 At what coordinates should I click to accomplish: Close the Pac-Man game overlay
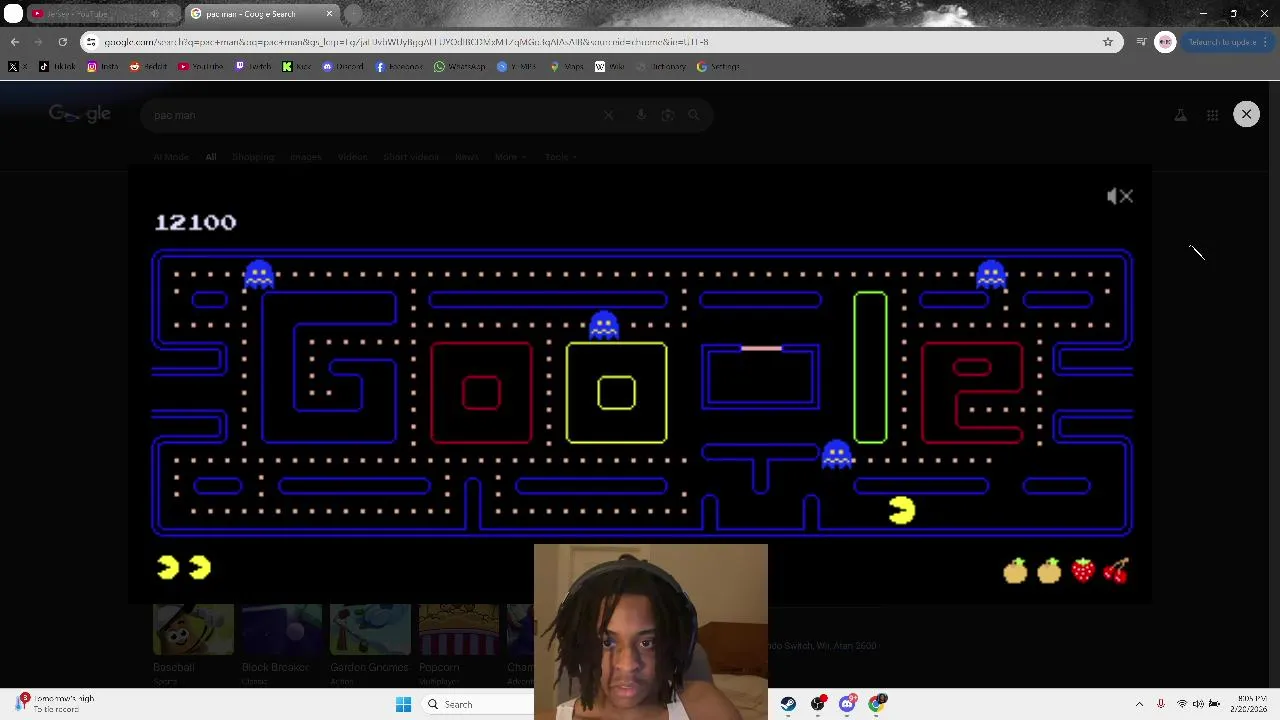pos(1246,114)
